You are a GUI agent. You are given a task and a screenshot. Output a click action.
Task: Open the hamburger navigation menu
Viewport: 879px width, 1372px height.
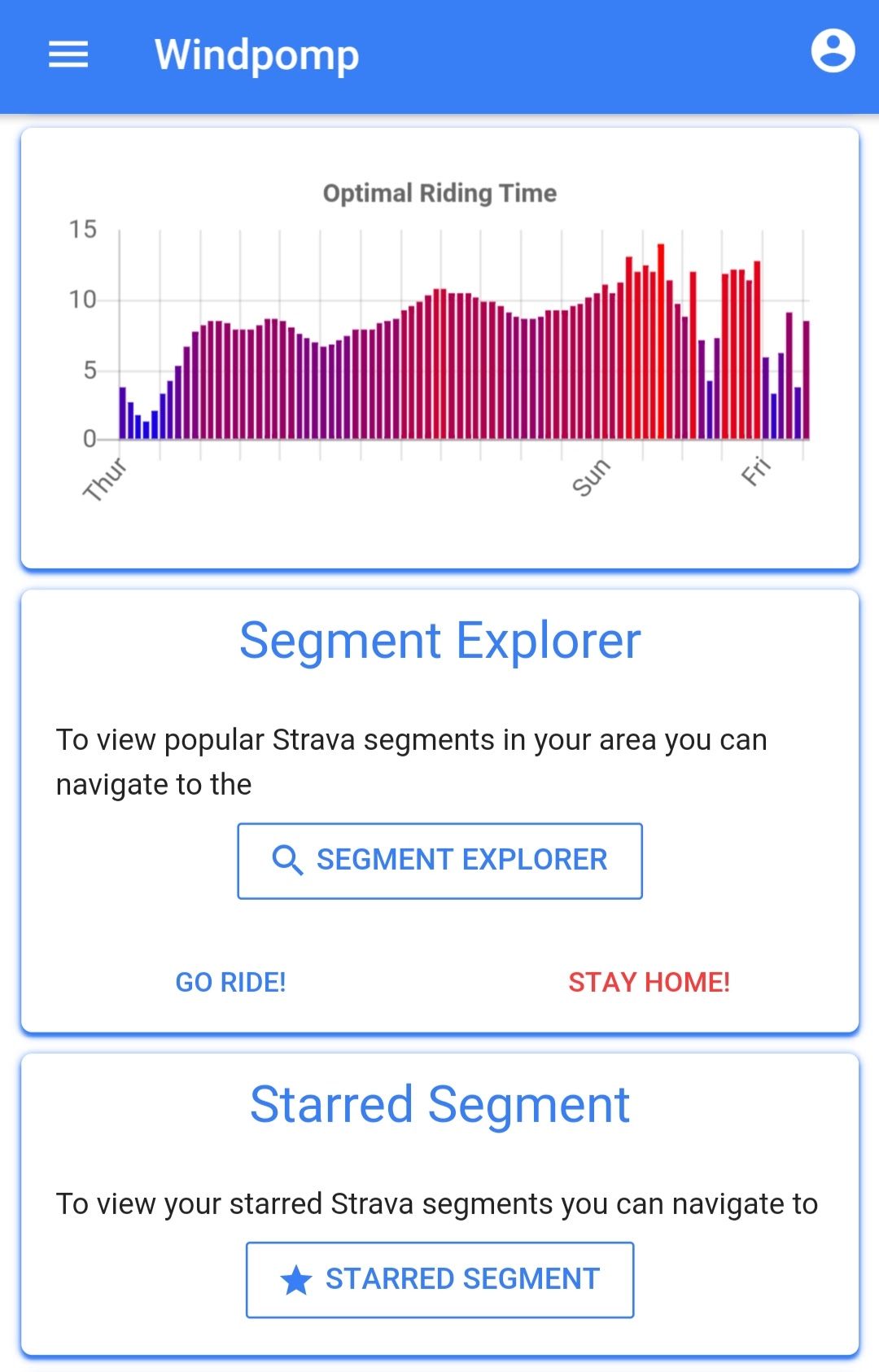(68, 55)
